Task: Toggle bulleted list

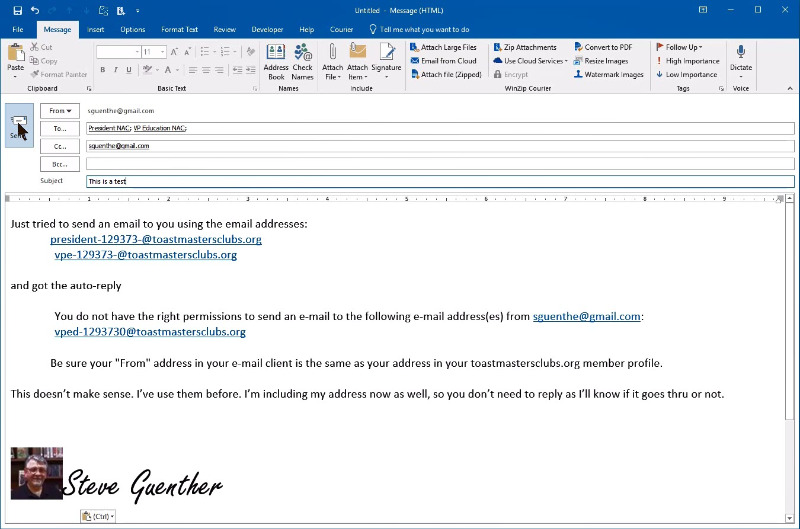Action: (x=205, y=52)
